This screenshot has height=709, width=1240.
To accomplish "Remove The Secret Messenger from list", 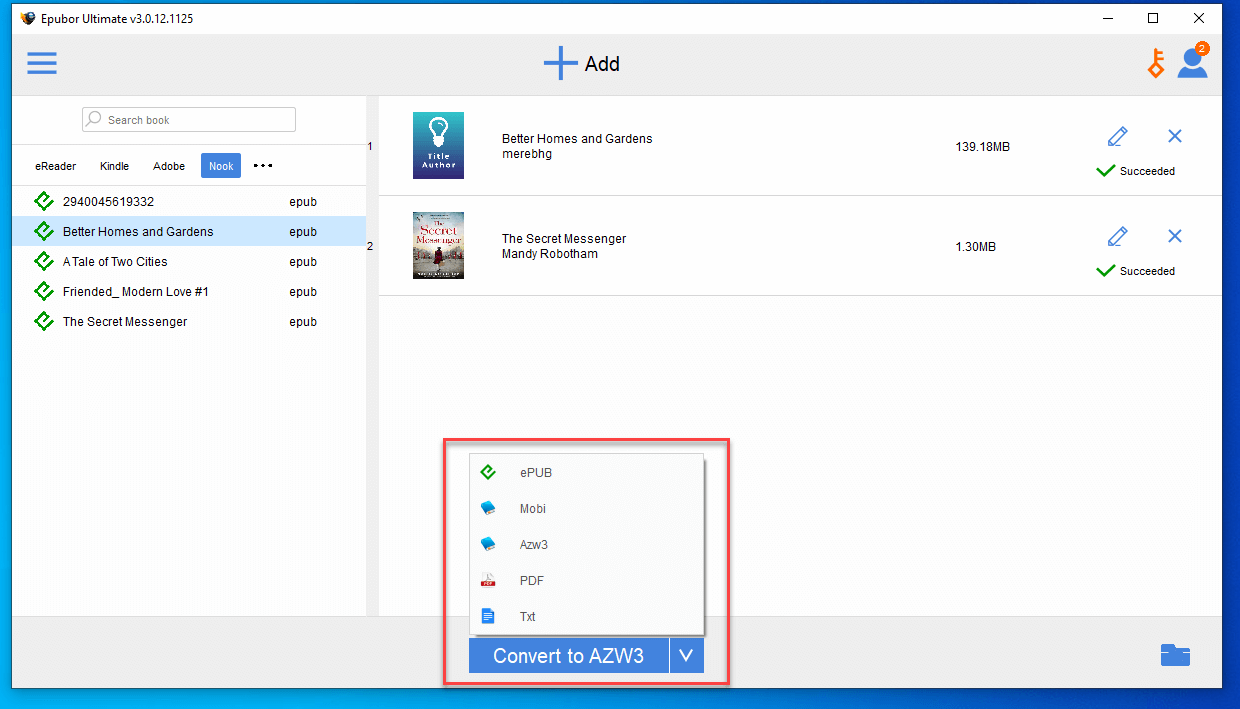I will click(1175, 236).
